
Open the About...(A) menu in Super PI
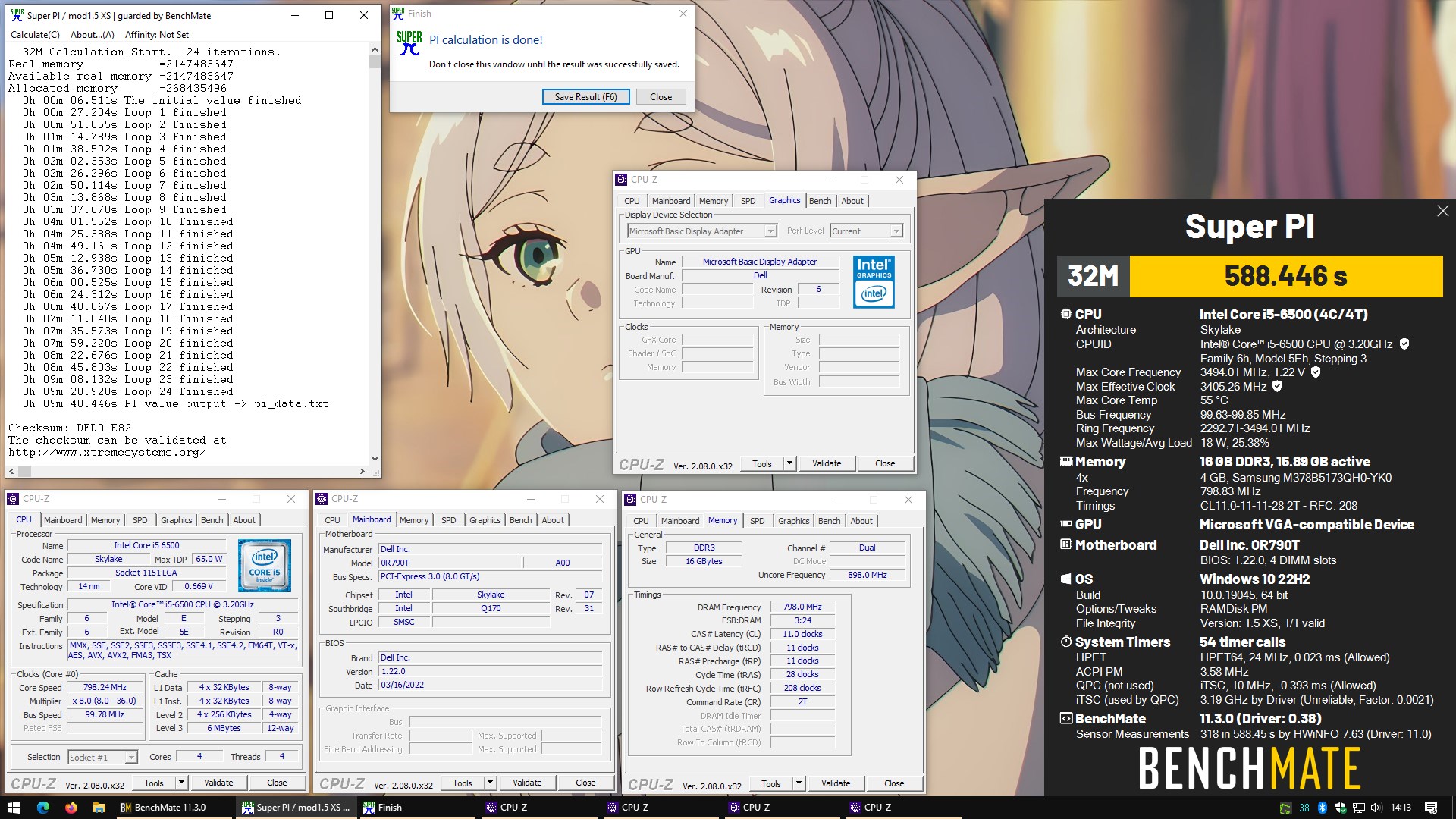[92, 34]
